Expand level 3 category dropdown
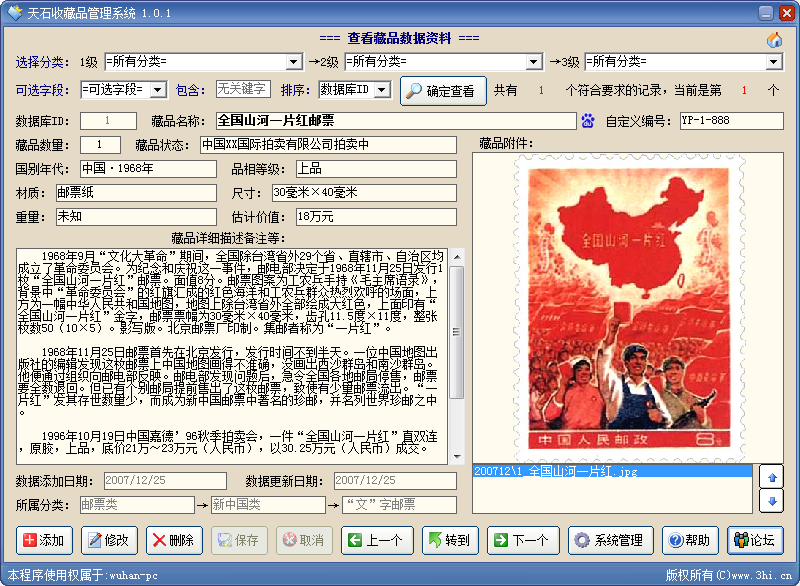Viewport: 800px width, 586px height. click(773, 62)
